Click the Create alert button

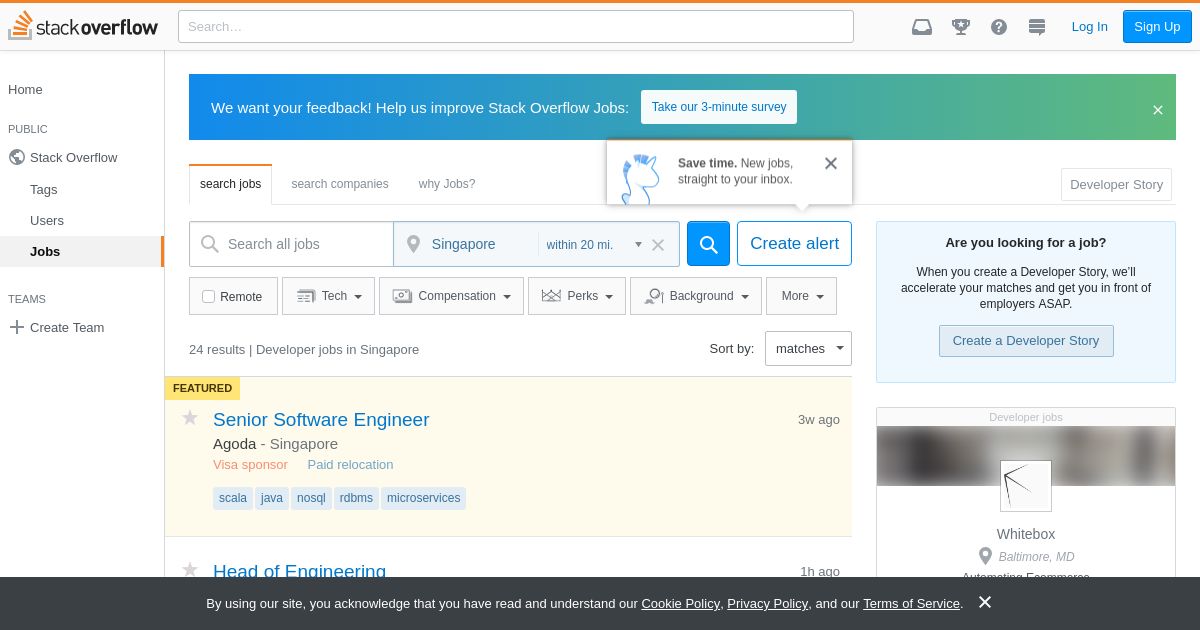[794, 244]
